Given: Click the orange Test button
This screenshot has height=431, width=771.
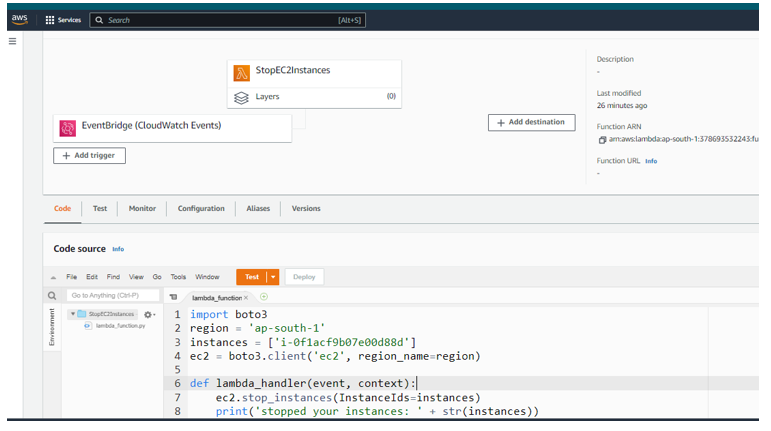Looking at the screenshot, I should (251, 277).
